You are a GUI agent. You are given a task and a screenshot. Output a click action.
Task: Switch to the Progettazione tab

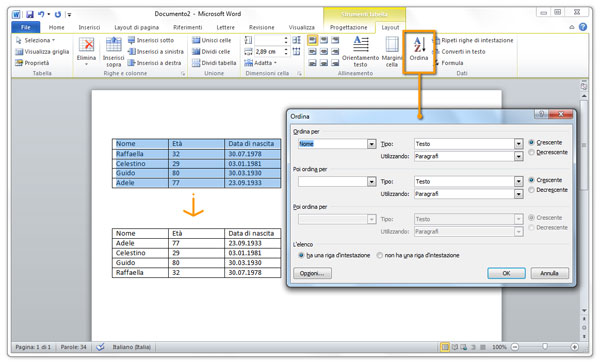[348, 28]
